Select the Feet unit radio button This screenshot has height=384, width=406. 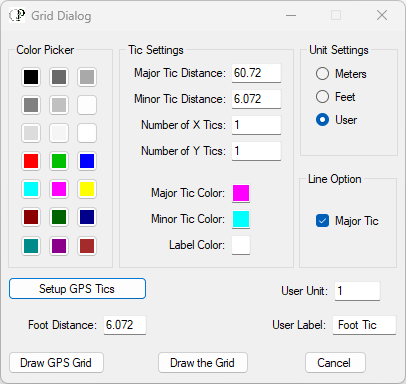tap(322, 97)
